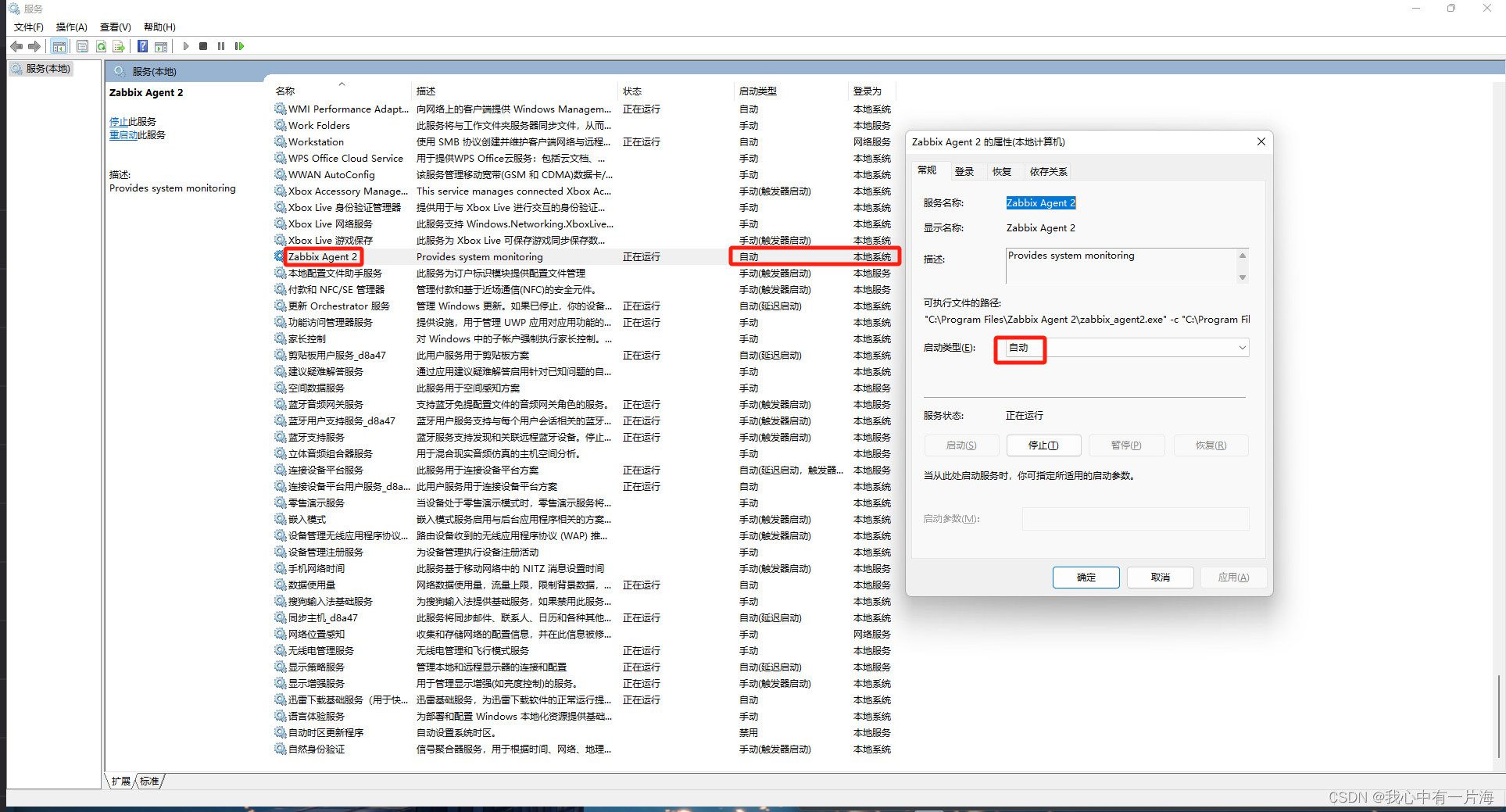Select the 同步主机_d8a47 row

click(x=586, y=617)
